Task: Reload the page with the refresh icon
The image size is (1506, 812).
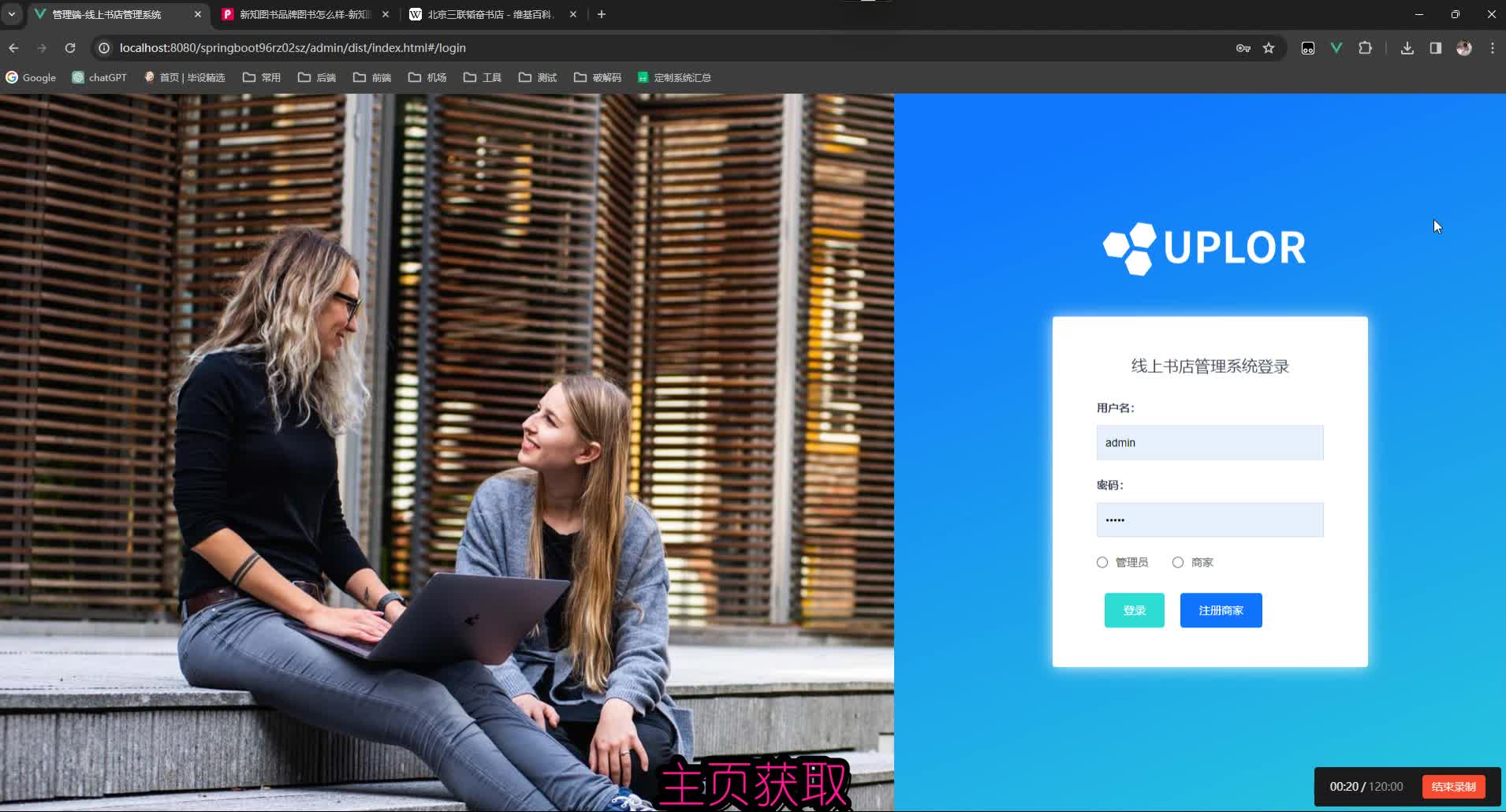Action: pos(70,48)
